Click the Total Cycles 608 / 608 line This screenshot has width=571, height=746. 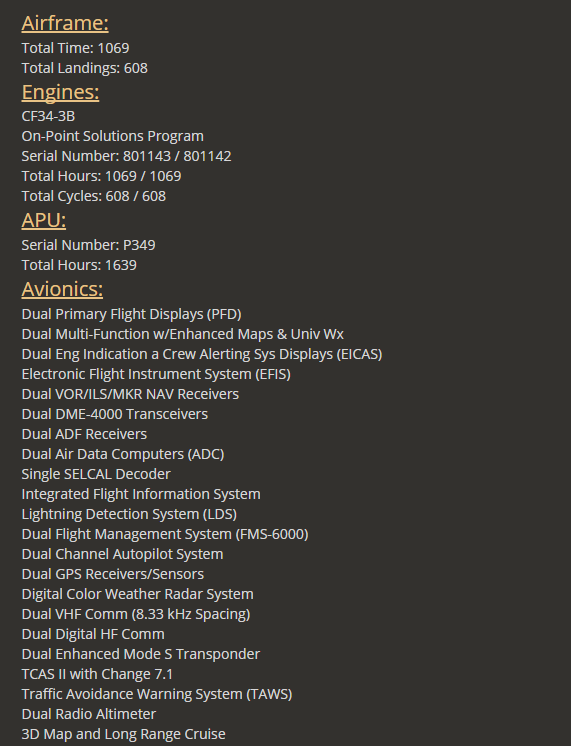(94, 196)
